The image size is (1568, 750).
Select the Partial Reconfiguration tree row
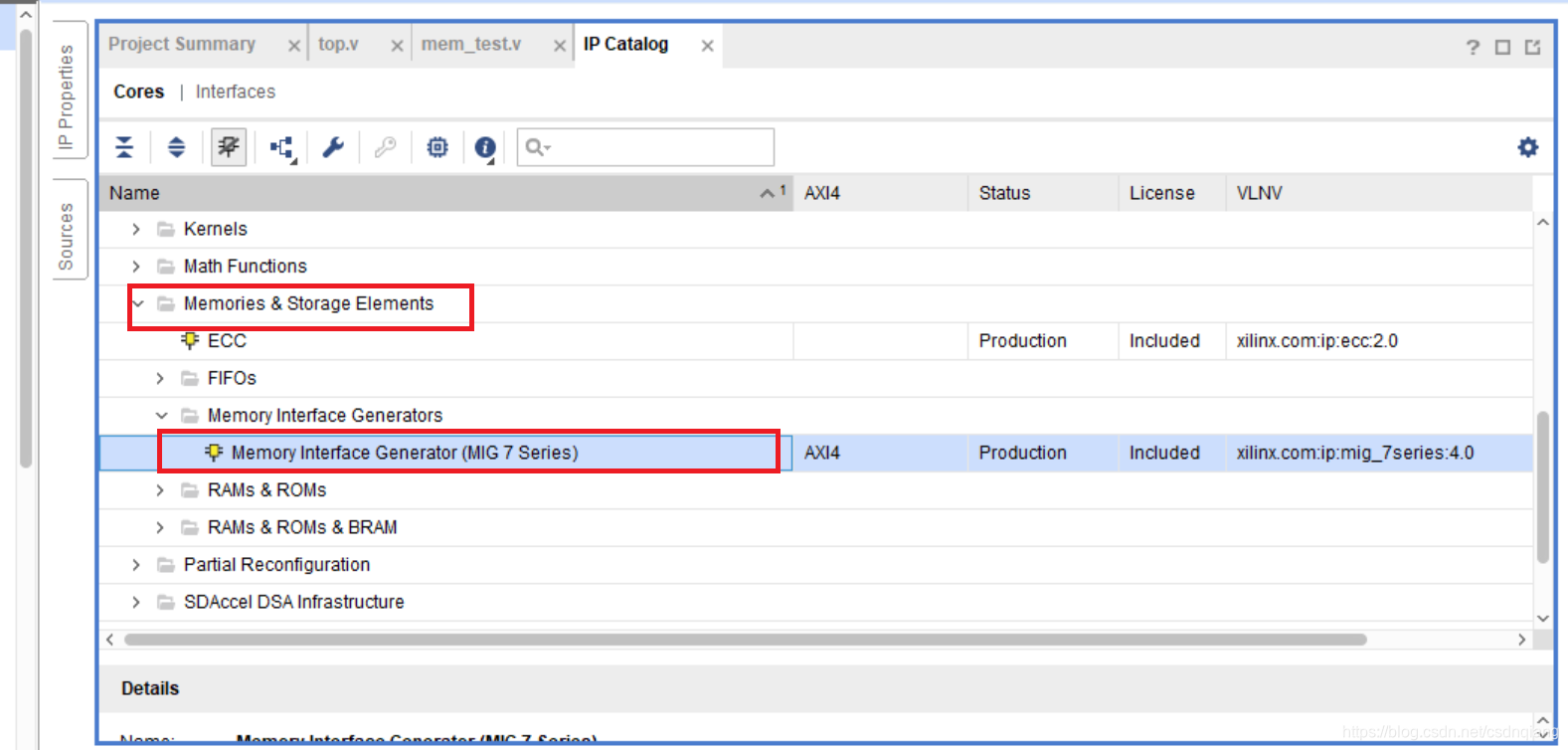tap(815, 565)
